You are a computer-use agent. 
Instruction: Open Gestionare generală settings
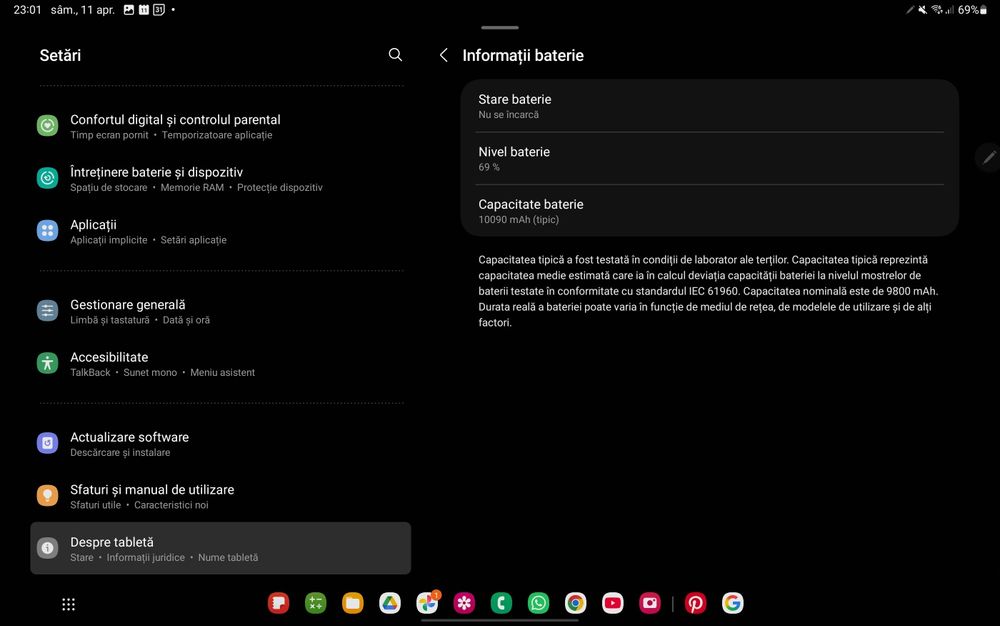click(x=221, y=311)
